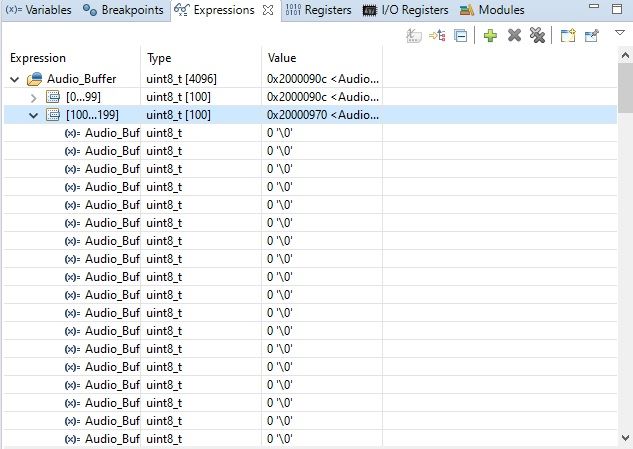Select the [0...99] partition row
Image resolution: width=633 pixels, height=449 pixels.
[x=310, y=97]
